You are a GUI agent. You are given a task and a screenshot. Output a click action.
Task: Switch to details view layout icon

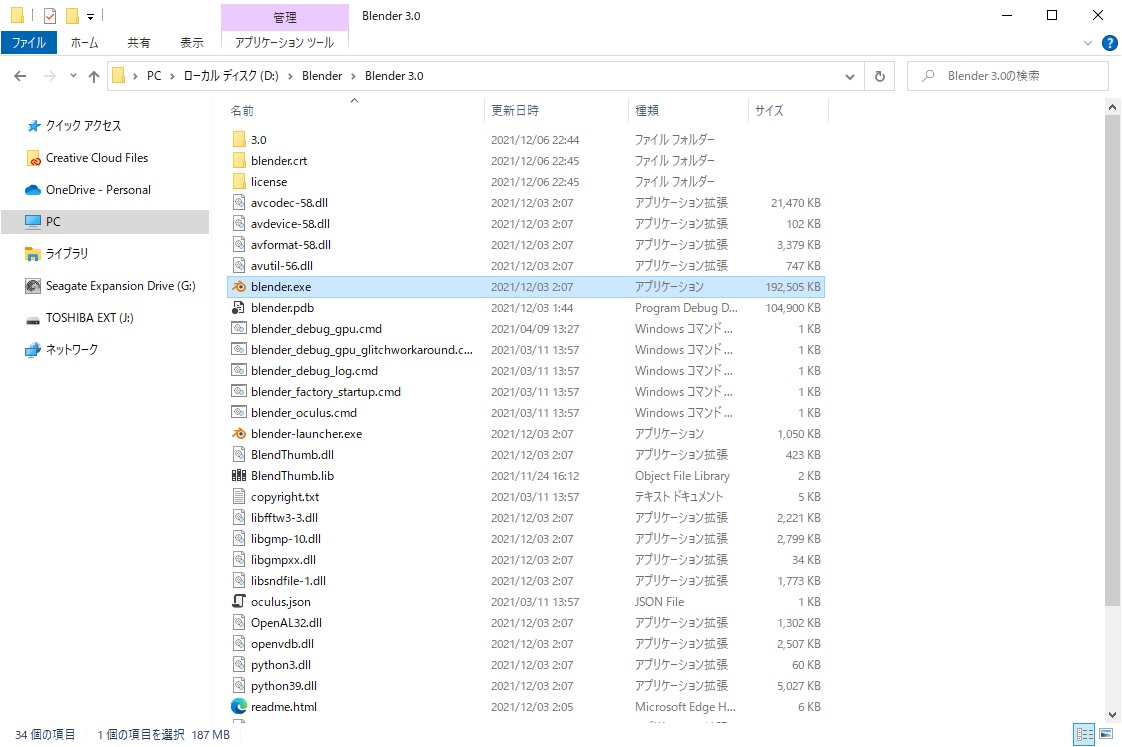tap(1085, 734)
